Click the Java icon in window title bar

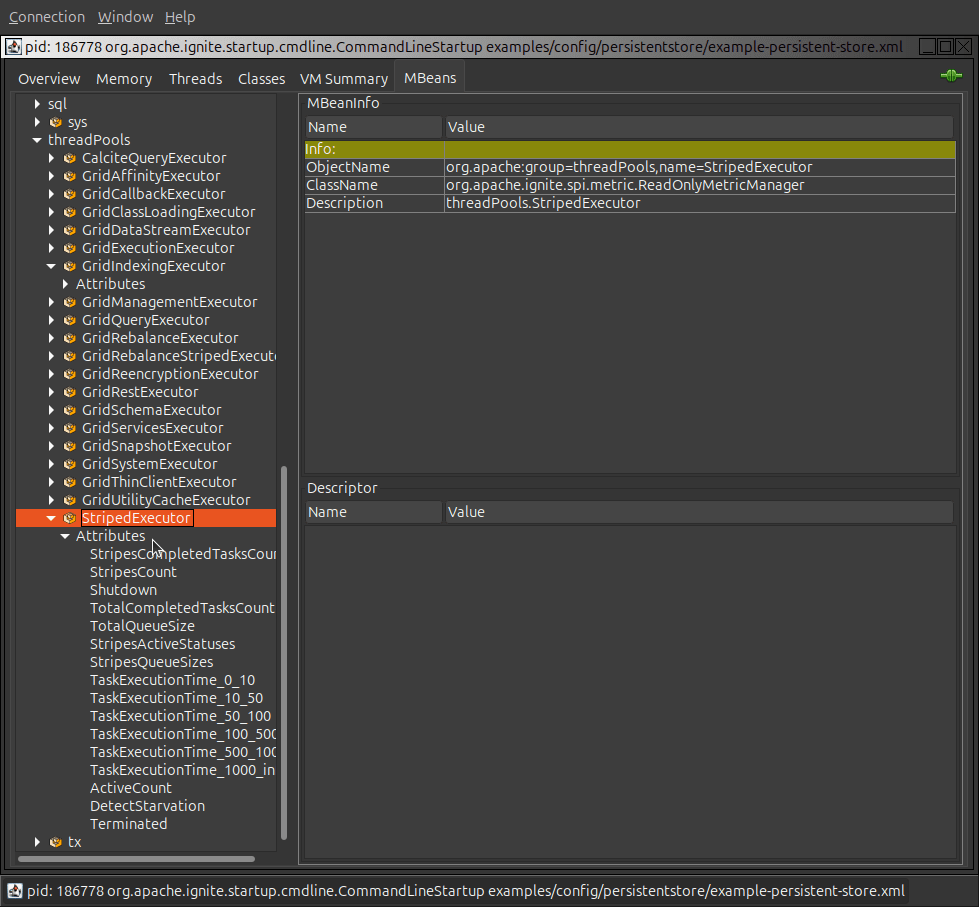click(14, 47)
